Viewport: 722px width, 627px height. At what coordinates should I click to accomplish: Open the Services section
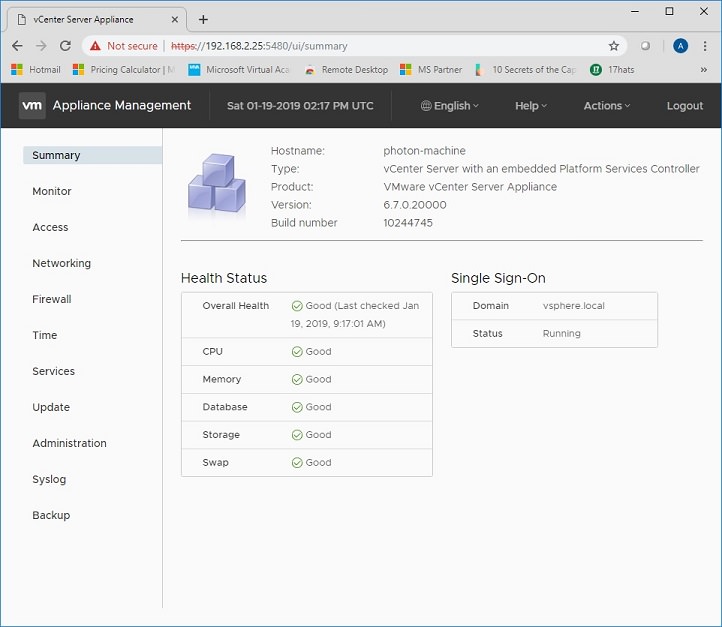pyautogui.click(x=53, y=371)
